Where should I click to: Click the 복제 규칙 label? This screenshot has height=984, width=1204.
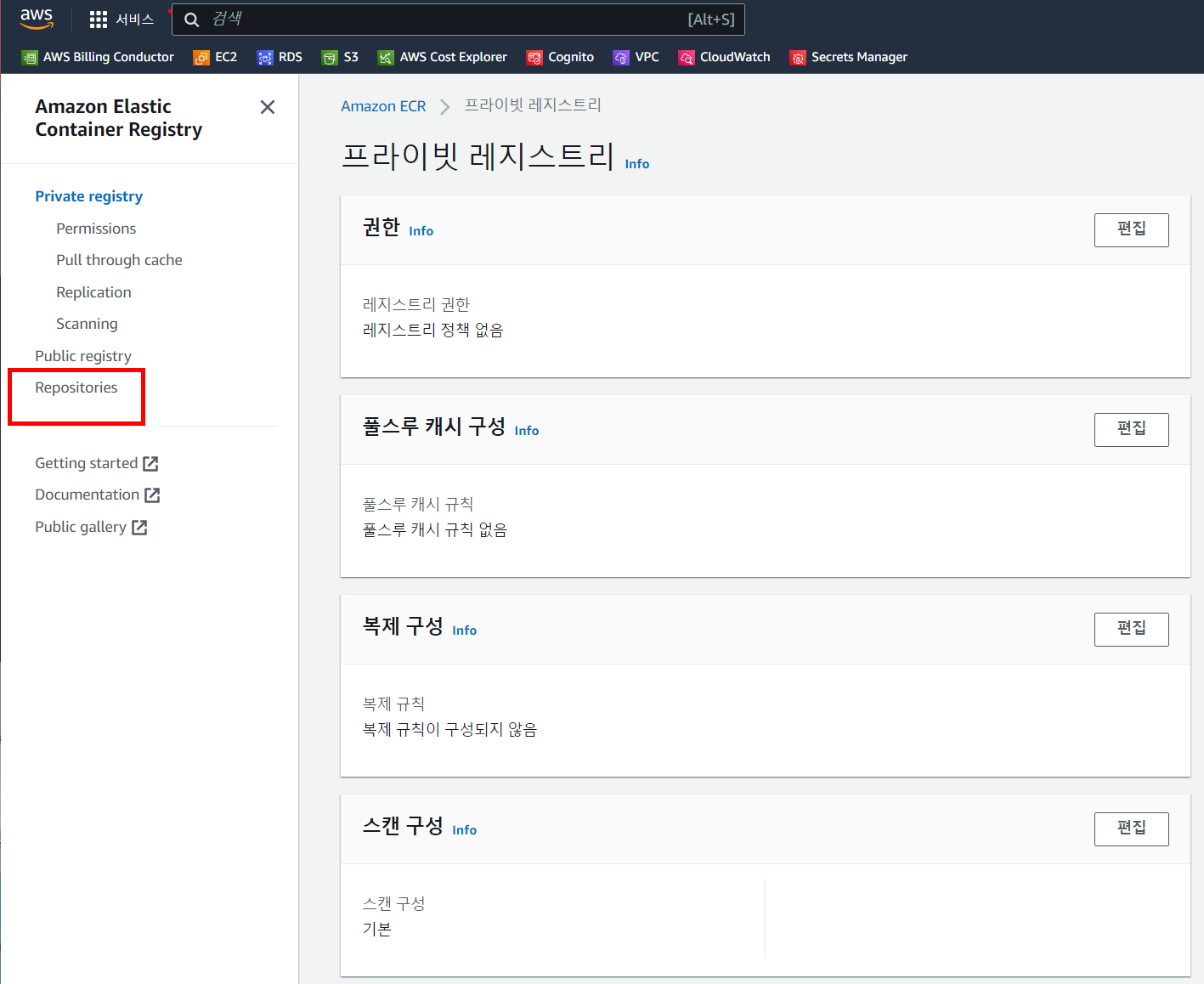tap(394, 704)
